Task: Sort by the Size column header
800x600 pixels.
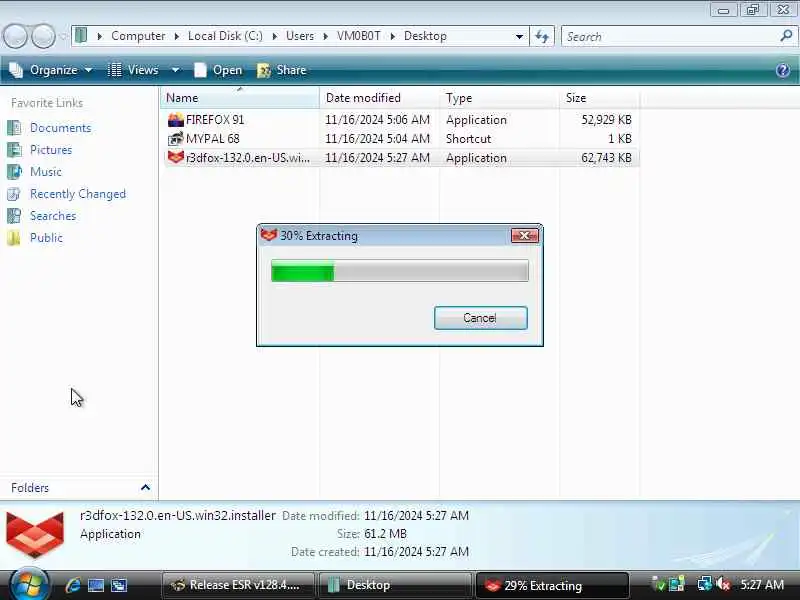Action: [x=599, y=98]
